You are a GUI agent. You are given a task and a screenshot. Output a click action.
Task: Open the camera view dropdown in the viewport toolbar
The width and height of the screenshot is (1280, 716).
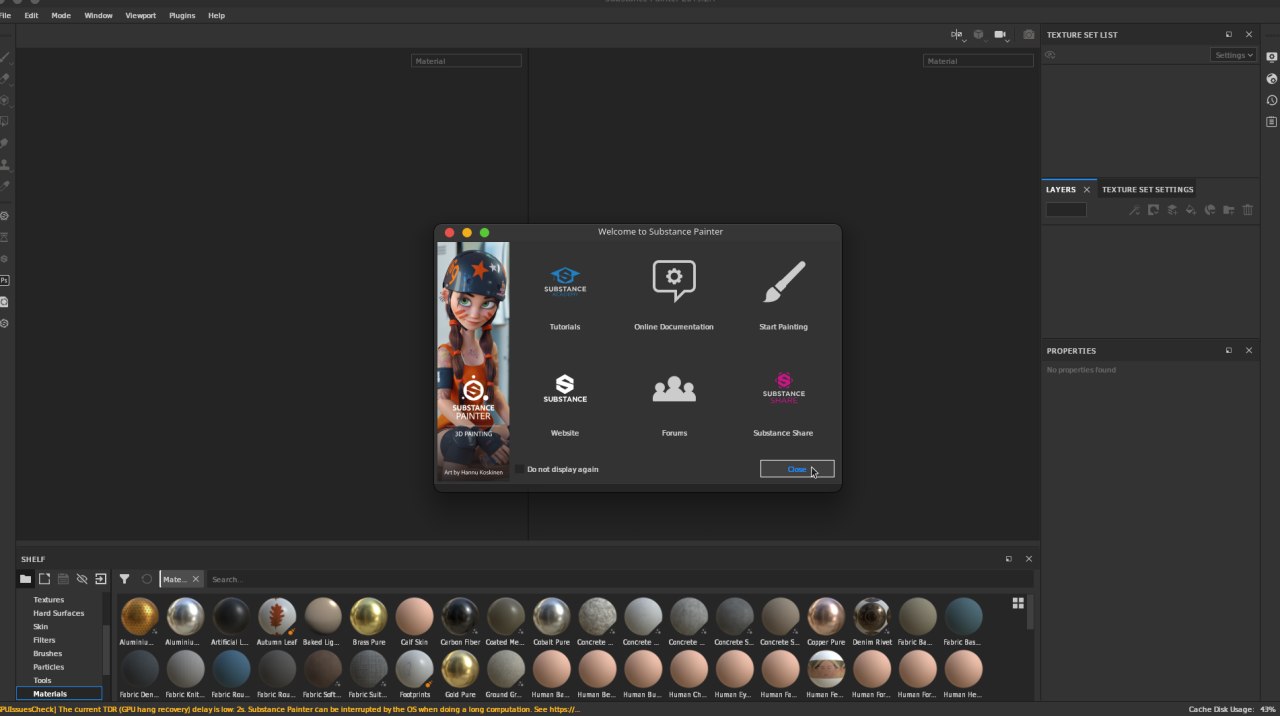point(1002,36)
